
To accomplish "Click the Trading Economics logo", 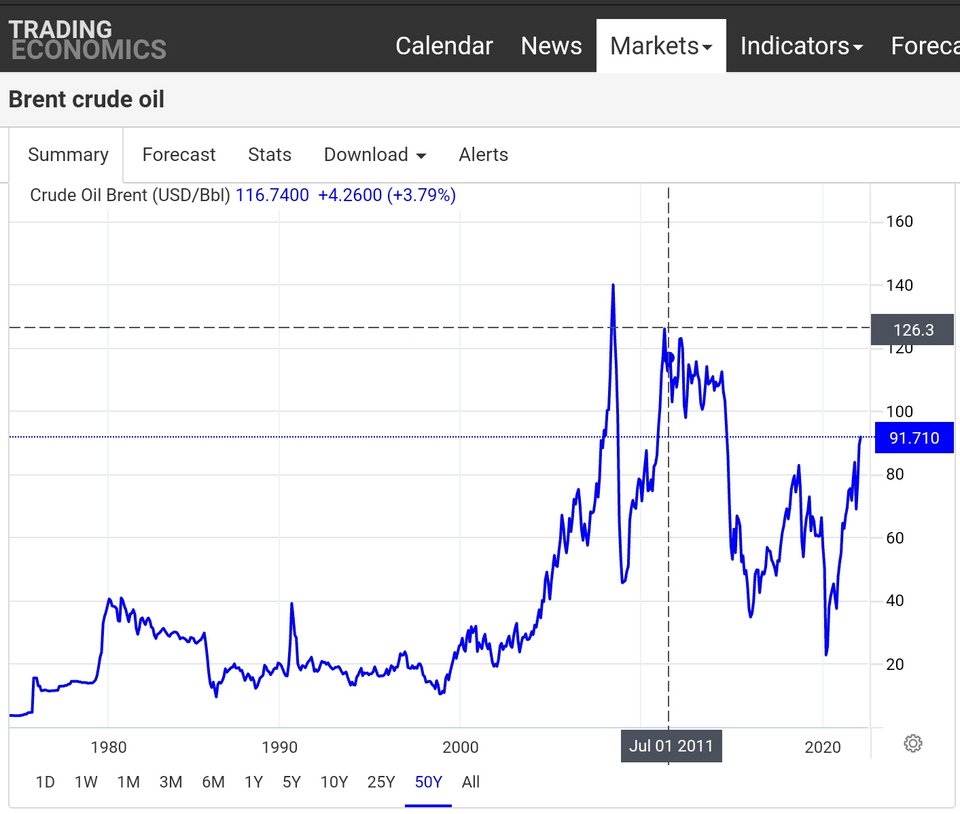I will pyautogui.click(x=87, y=40).
